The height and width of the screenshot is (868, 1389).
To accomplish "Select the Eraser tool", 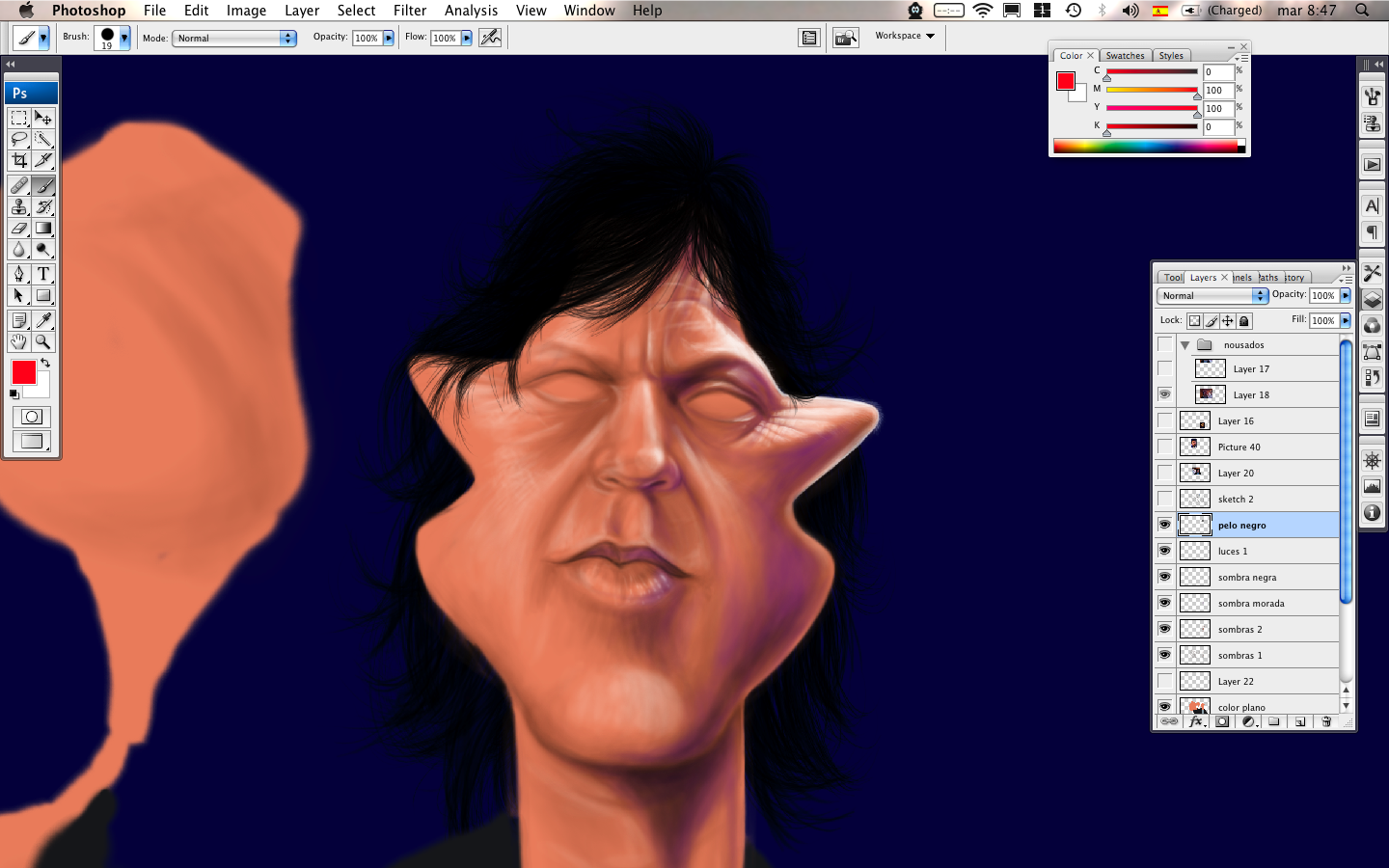I will [18, 228].
